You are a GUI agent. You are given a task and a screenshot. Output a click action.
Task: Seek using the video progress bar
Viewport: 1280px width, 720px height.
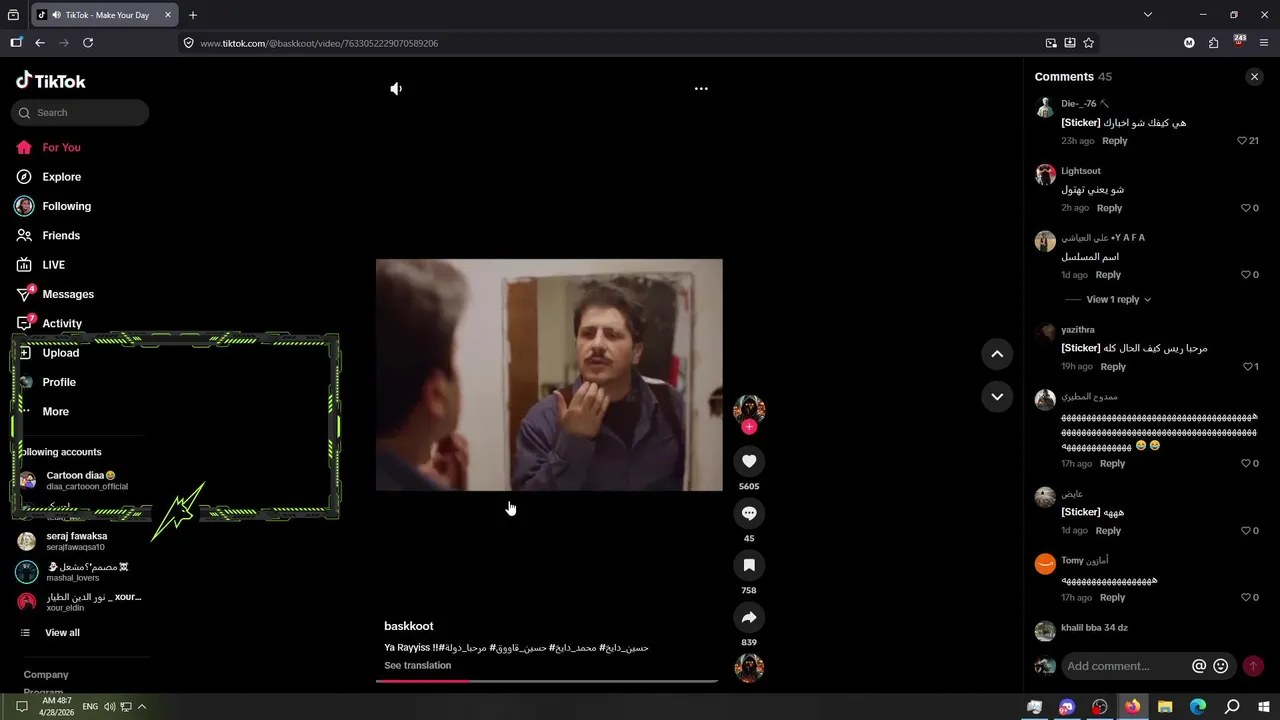click(547, 681)
